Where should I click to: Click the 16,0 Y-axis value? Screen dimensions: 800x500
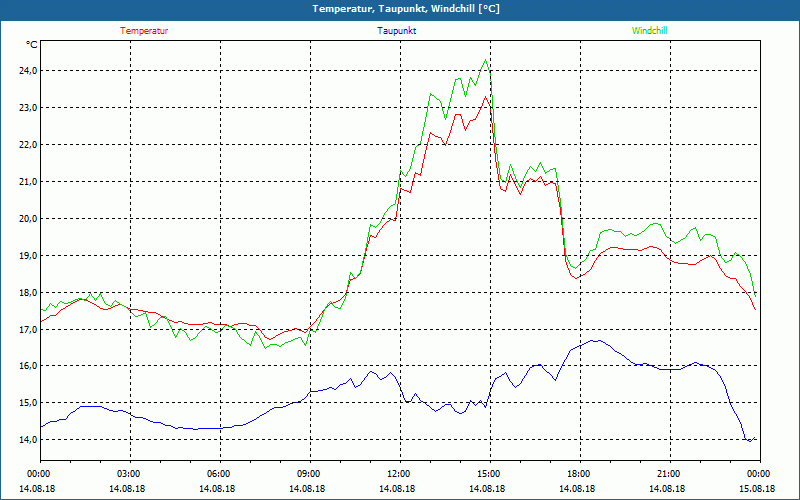28,366
